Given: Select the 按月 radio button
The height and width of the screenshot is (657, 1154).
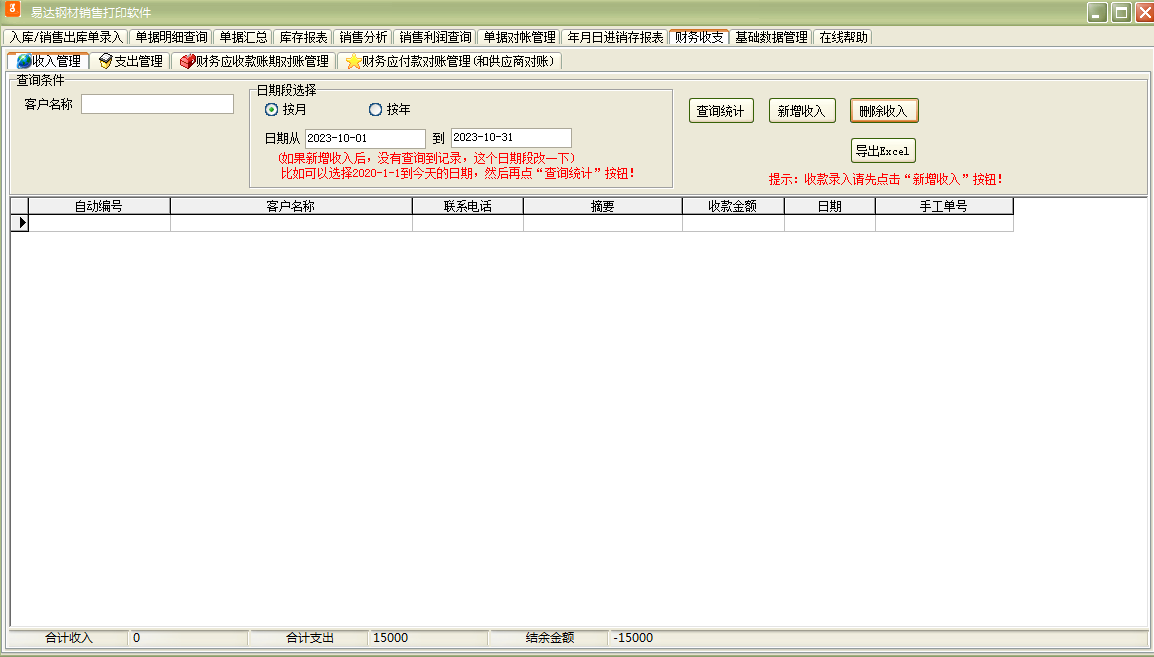Looking at the screenshot, I should [x=270, y=109].
